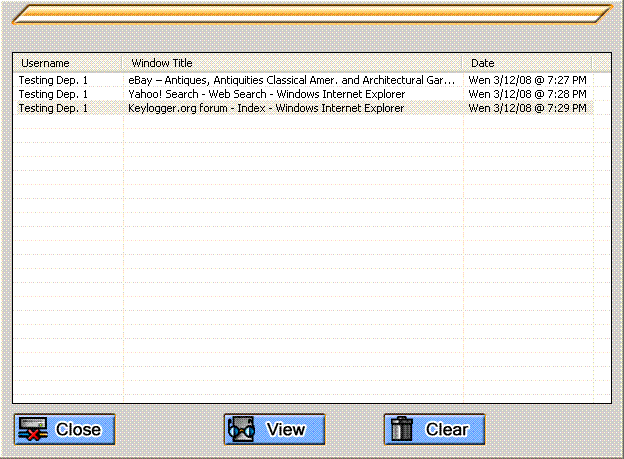Click the monitor icon on Close button

tap(32, 429)
